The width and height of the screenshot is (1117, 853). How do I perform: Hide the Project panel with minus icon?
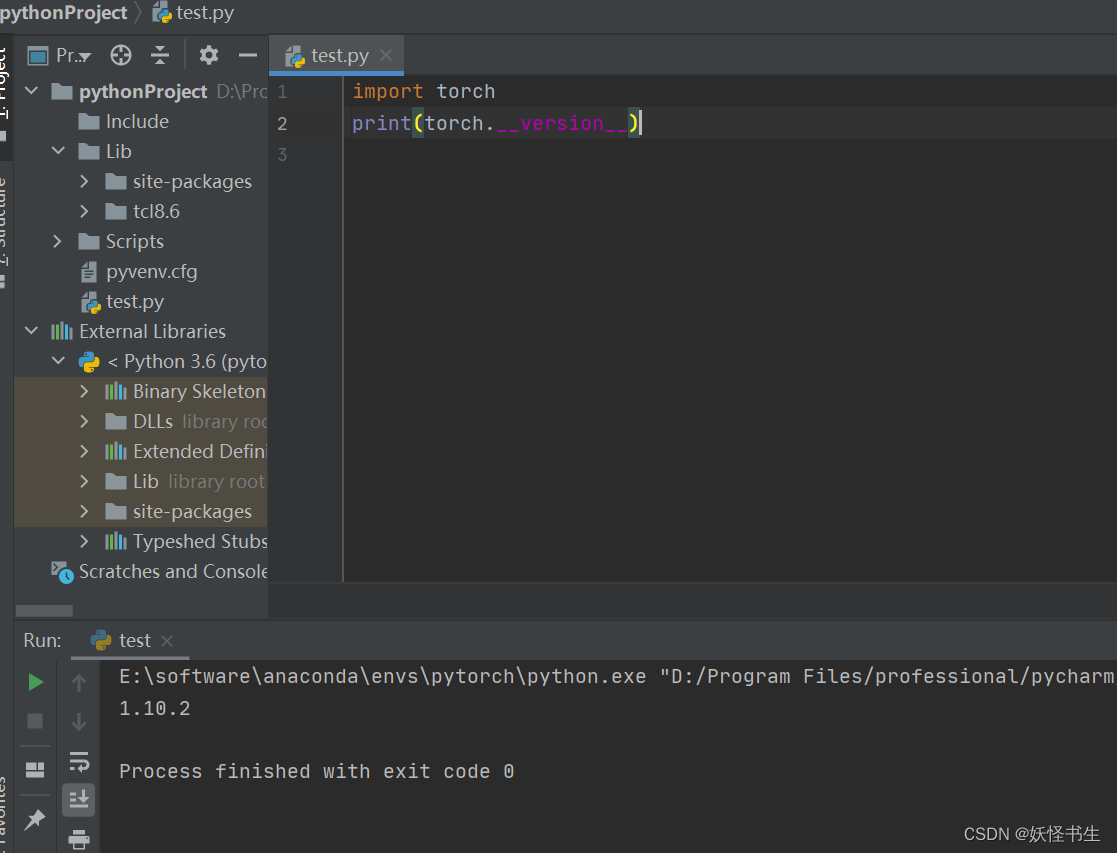(x=247, y=55)
